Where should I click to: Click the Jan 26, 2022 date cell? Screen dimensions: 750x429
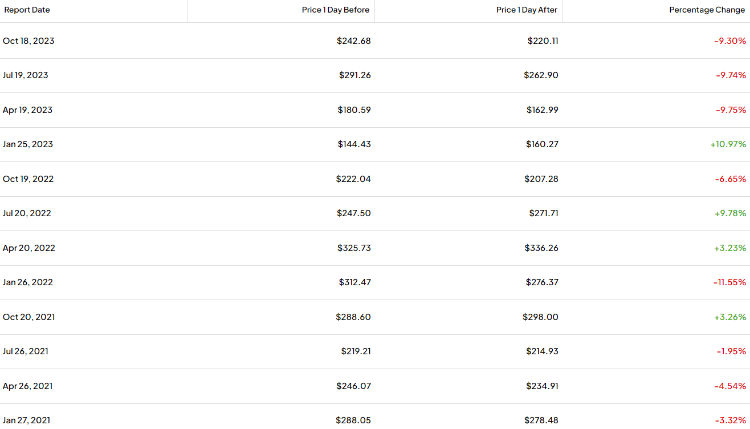pos(28,282)
